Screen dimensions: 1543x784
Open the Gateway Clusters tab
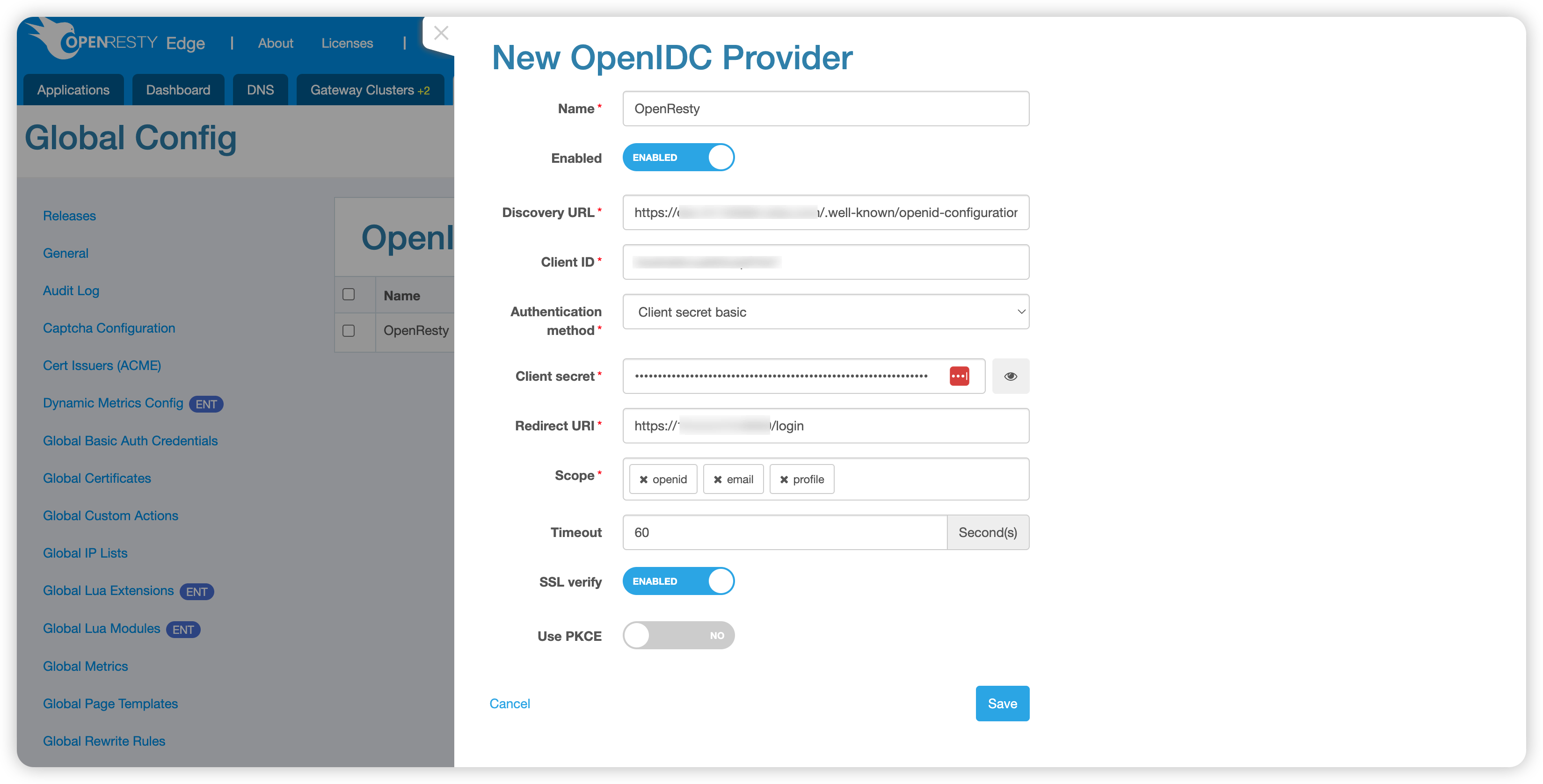click(370, 90)
